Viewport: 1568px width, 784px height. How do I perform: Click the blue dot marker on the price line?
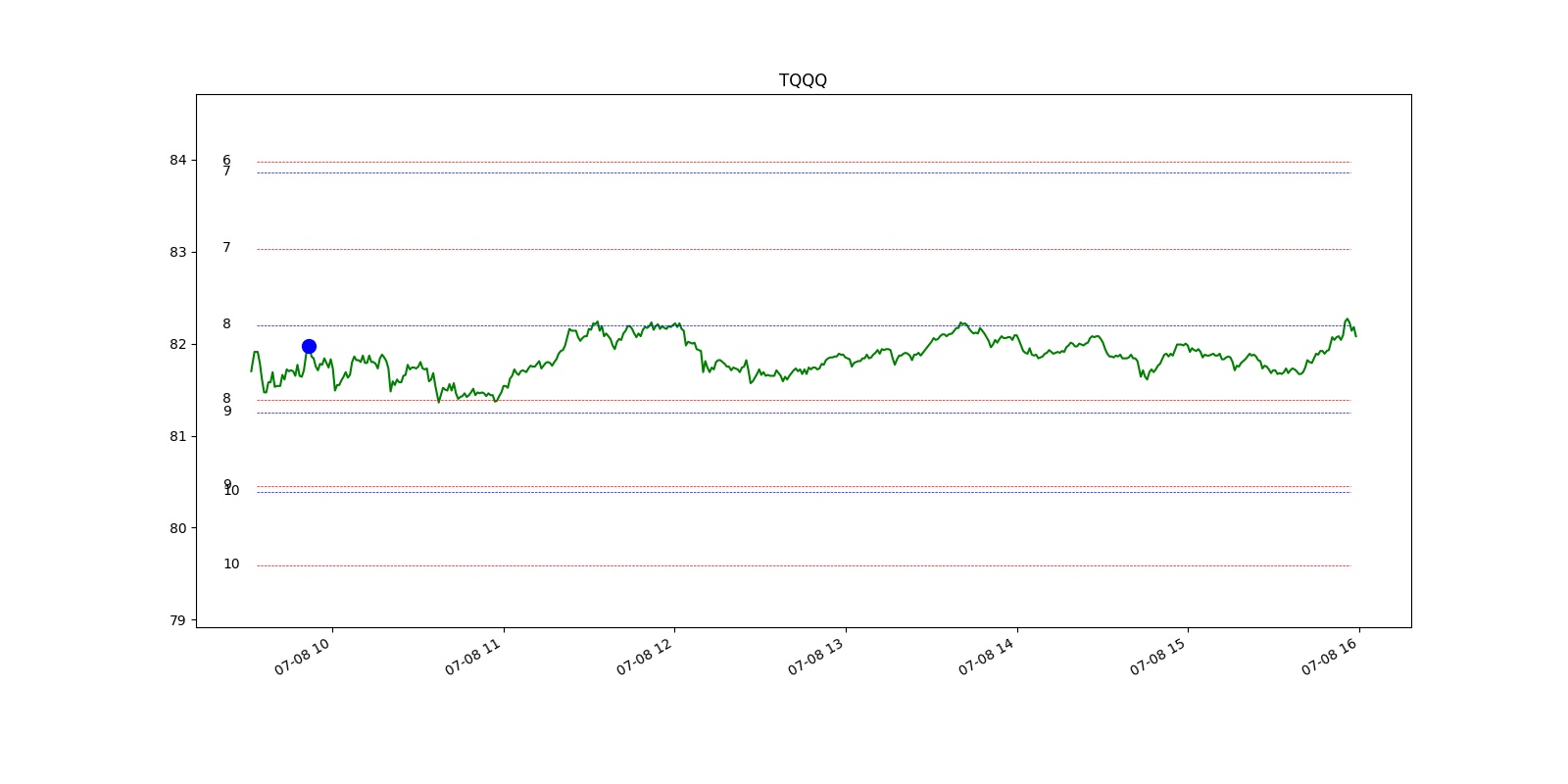coord(309,346)
